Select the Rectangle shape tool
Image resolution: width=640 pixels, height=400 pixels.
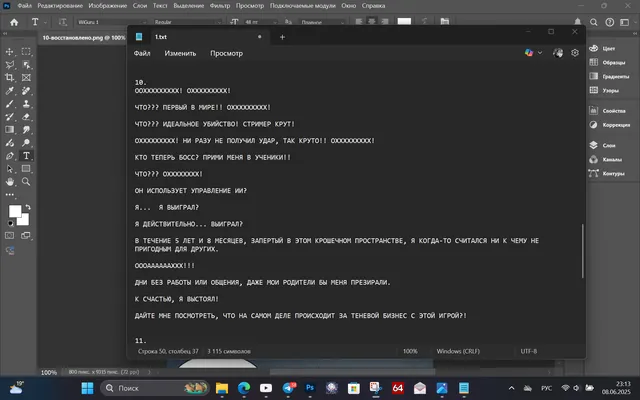[x=26, y=169]
